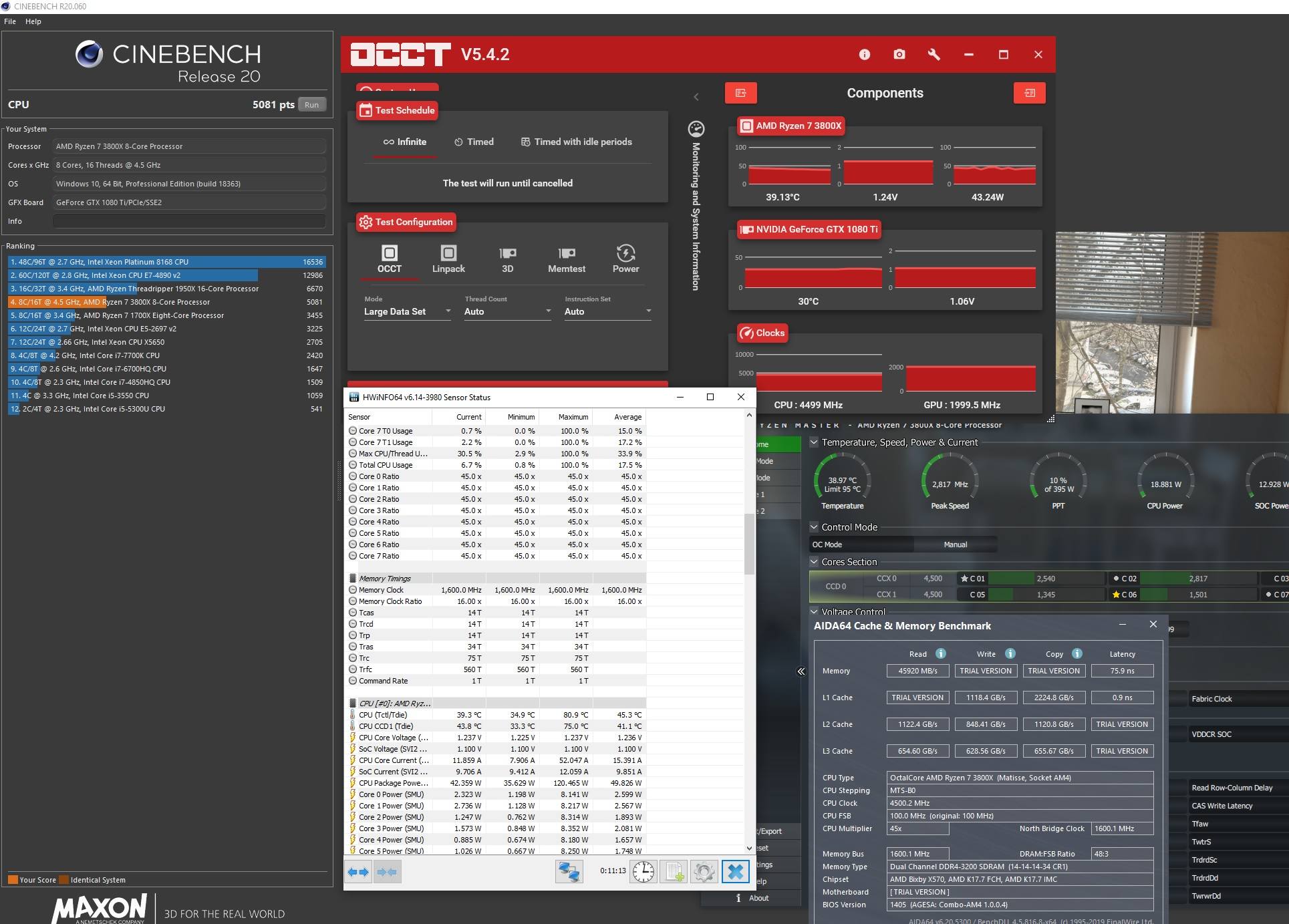
Task: Open OCCT settings wrench icon
Action: pos(934,55)
